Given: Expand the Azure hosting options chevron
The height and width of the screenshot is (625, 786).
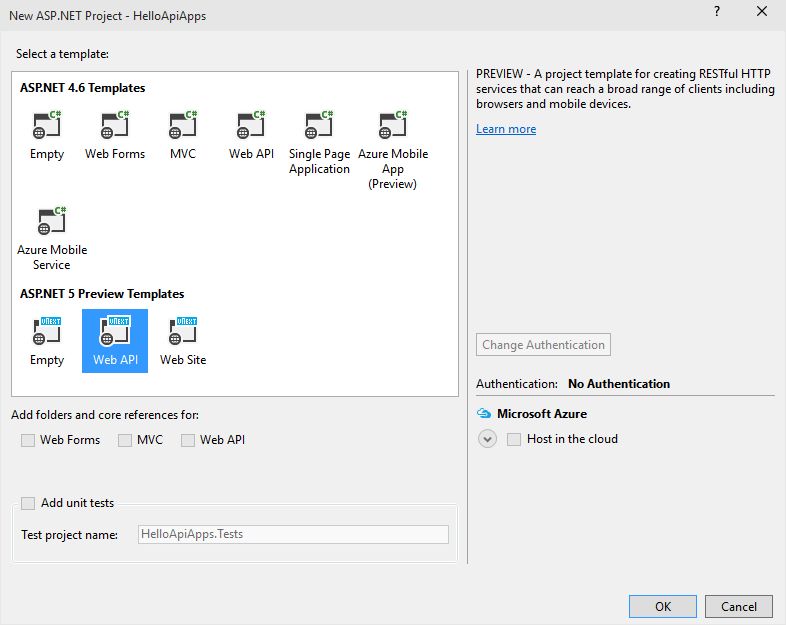Looking at the screenshot, I should [487, 439].
